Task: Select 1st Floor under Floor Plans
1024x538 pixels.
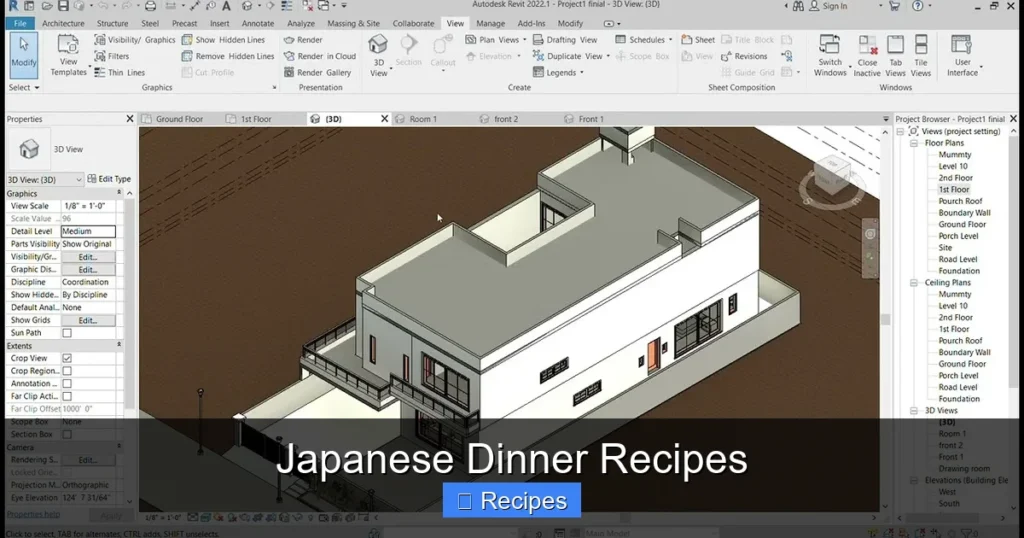Action: pos(953,189)
